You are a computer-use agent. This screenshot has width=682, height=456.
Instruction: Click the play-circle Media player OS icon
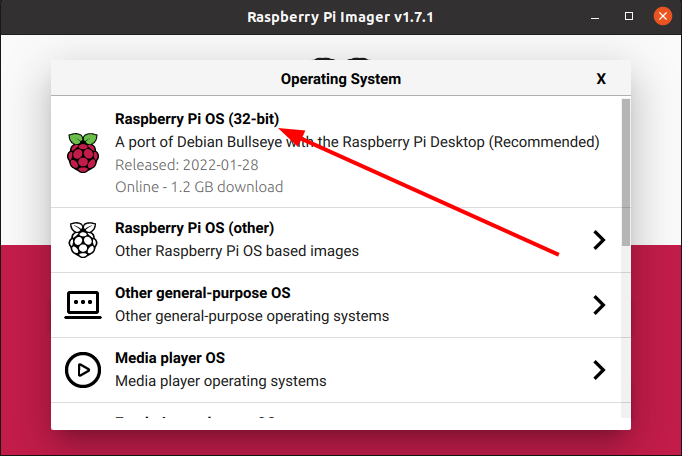83,370
